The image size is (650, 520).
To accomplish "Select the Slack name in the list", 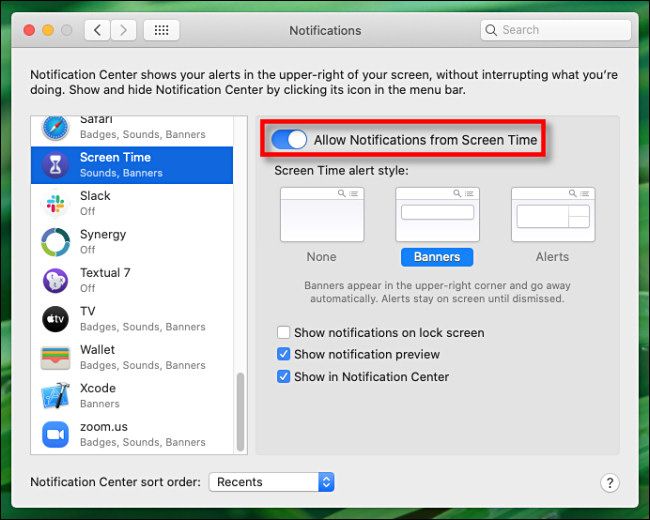I will (x=95, y=196).
